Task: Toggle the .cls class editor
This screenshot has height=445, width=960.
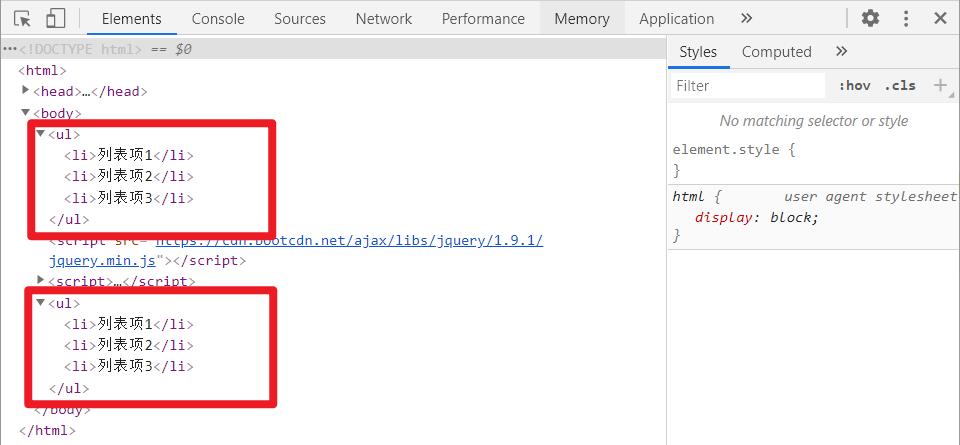Action: coord(900,86)
